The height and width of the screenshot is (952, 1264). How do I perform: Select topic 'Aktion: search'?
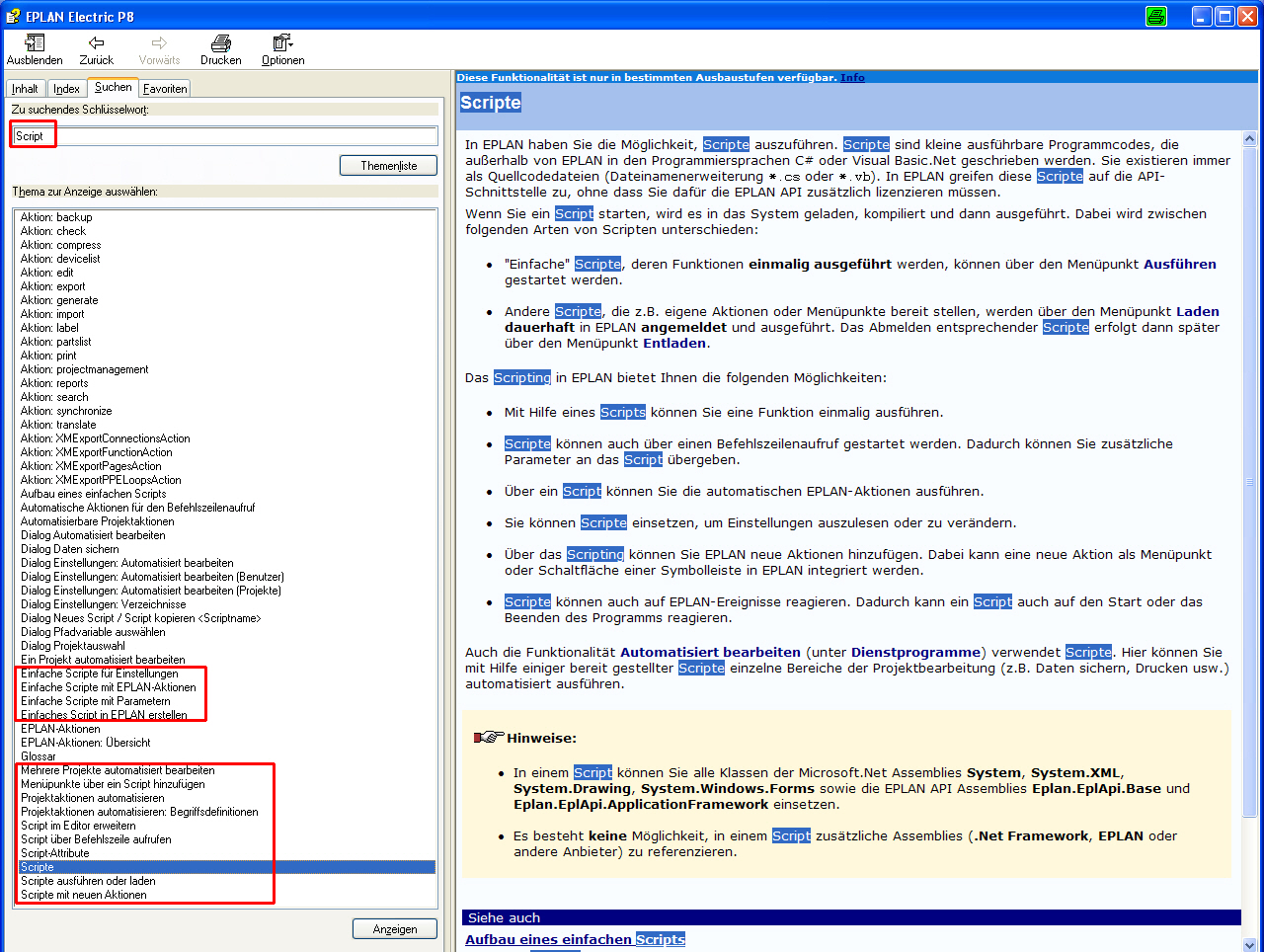(54, 397)
